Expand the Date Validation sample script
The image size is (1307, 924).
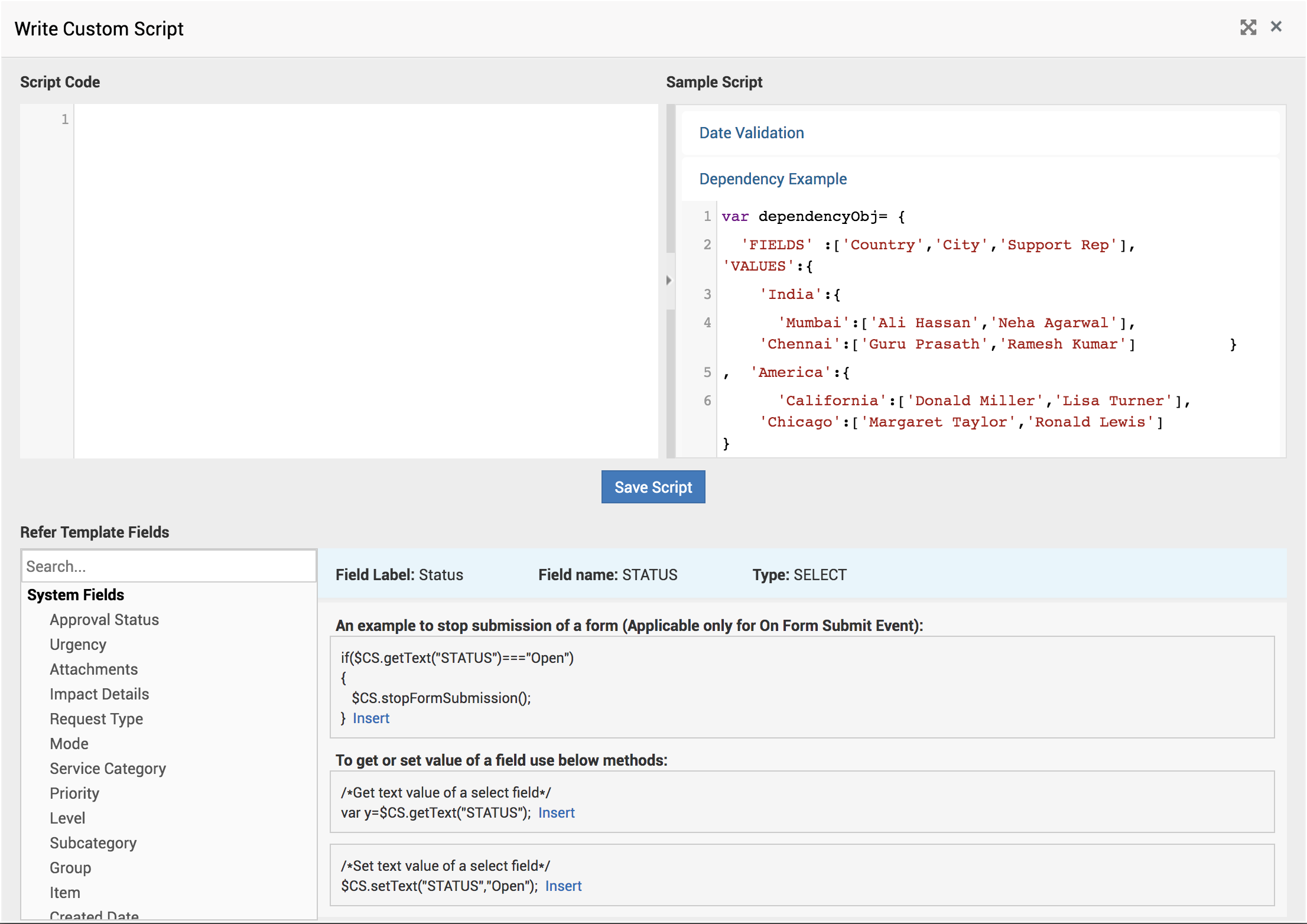click(x=751, y=133)
